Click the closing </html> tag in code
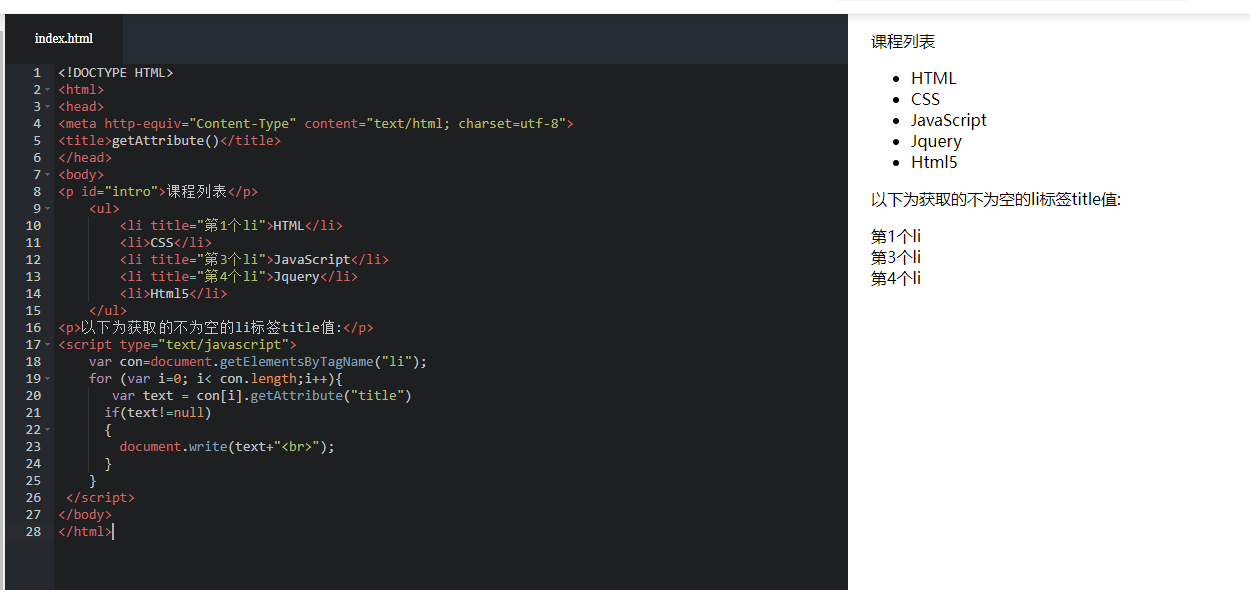Screen dimensions: 1250x590 coord(85,532)
